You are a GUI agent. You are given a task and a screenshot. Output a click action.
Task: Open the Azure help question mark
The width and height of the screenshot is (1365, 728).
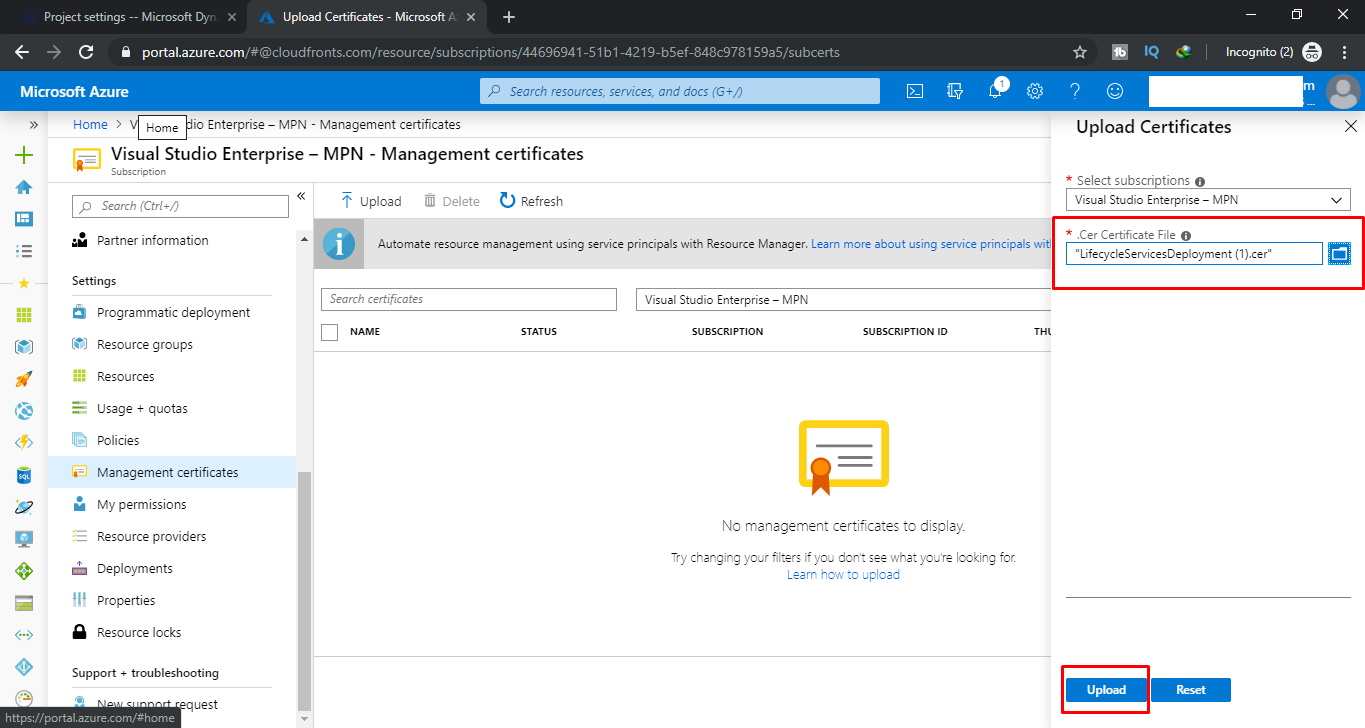[x=1075, y=91]
